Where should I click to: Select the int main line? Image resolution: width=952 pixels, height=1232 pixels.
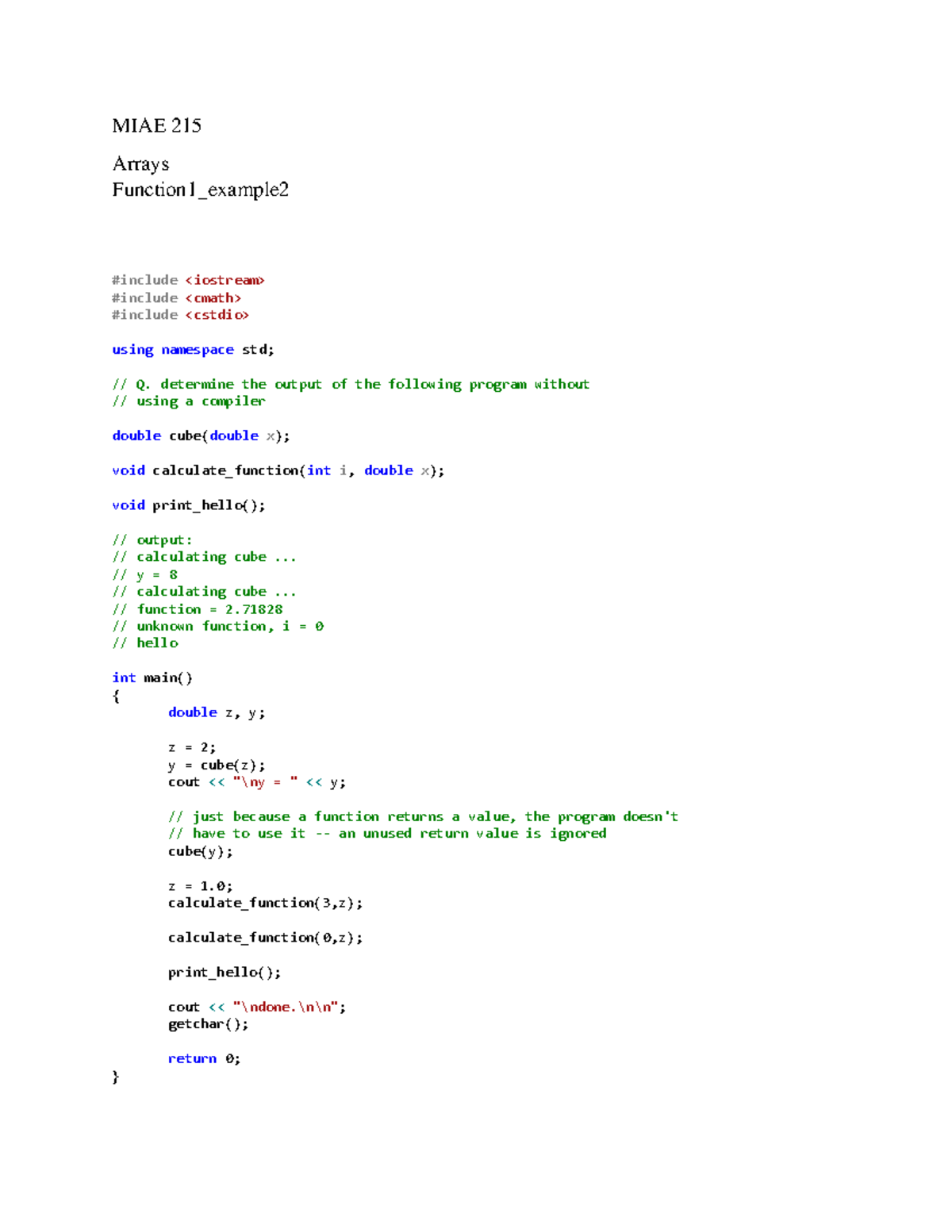152,677
